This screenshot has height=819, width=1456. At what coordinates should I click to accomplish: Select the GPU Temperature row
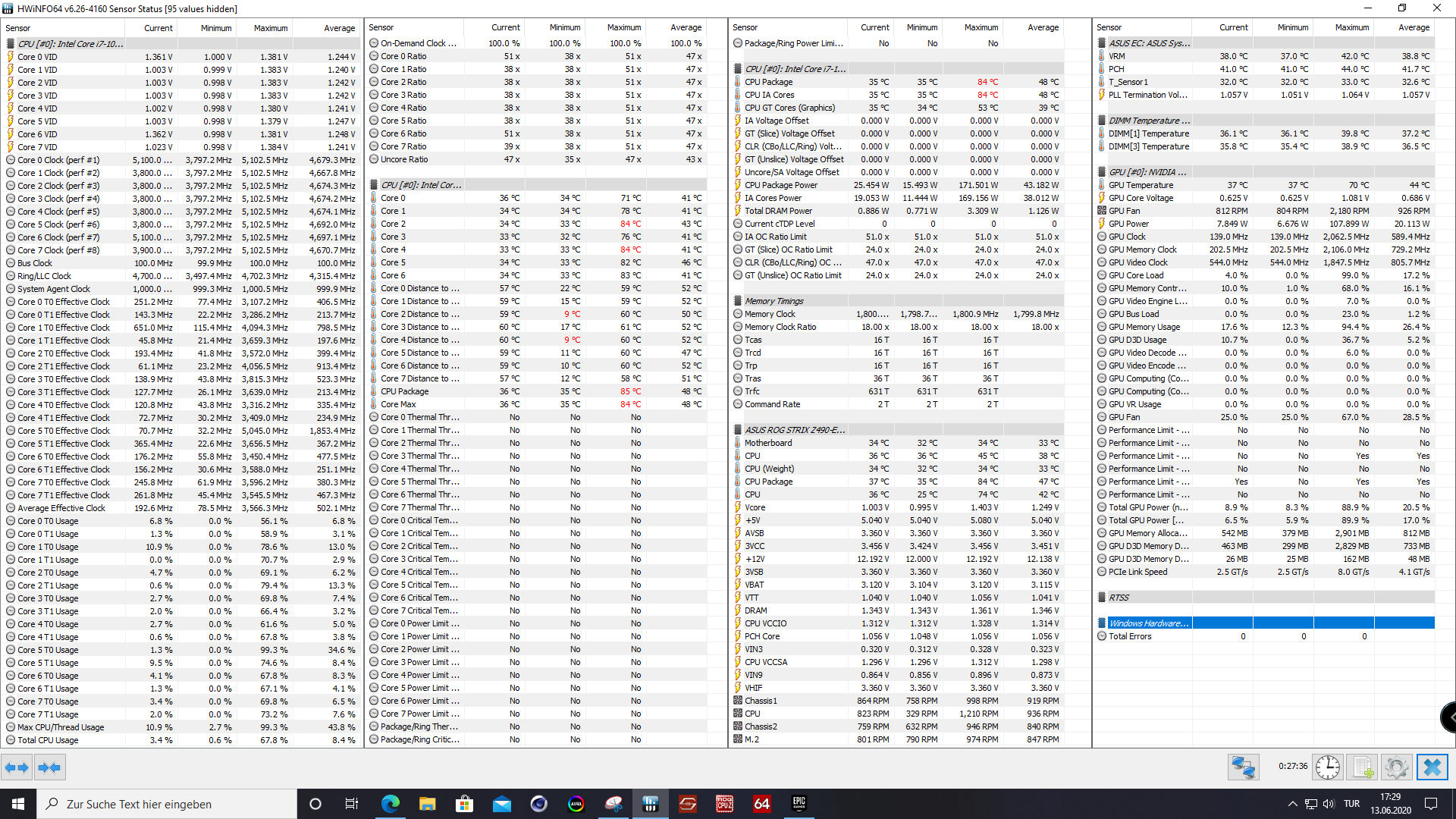(x=1265, y=185)
